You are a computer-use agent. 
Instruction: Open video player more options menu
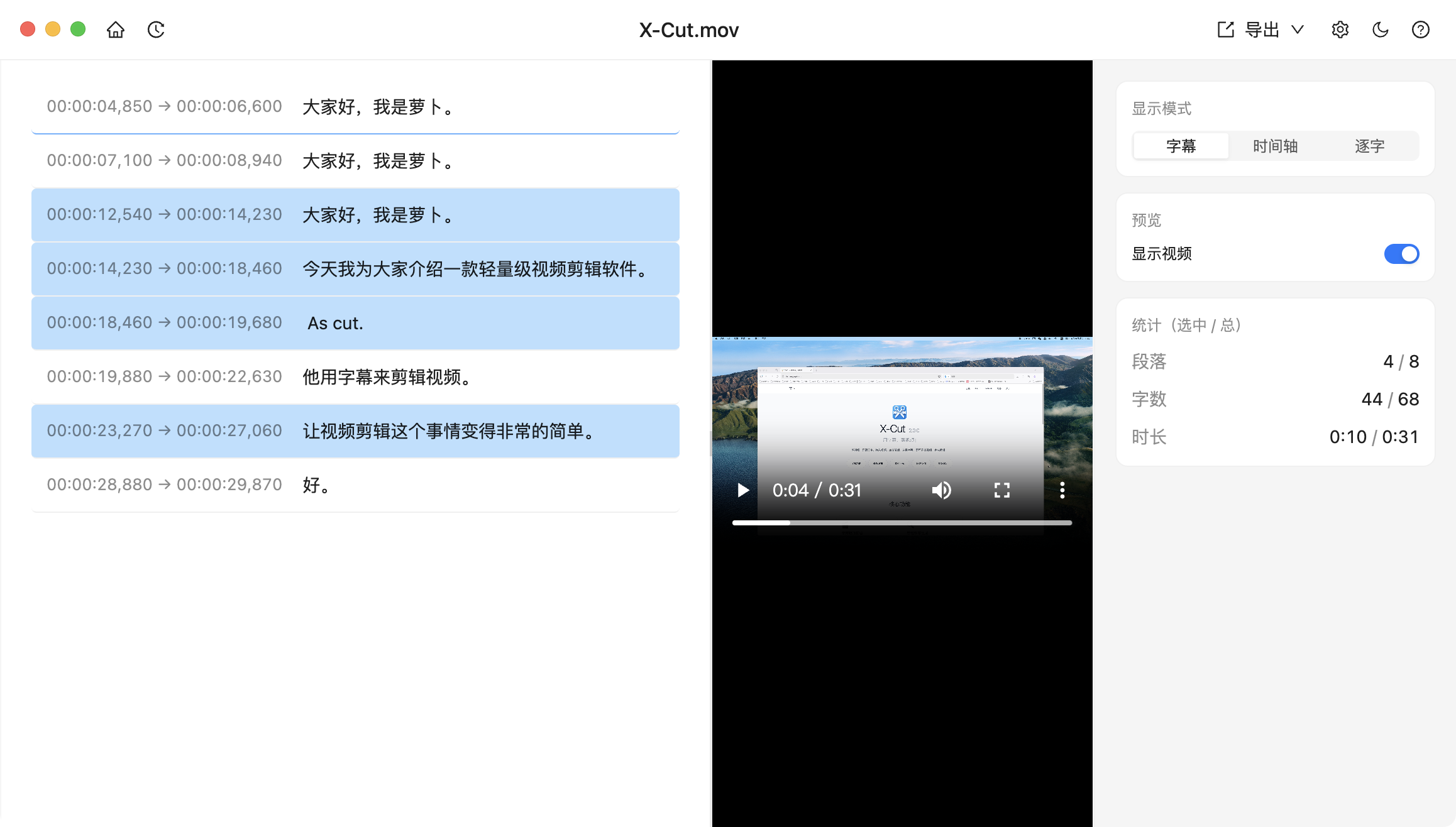(x=1062, y=490)
